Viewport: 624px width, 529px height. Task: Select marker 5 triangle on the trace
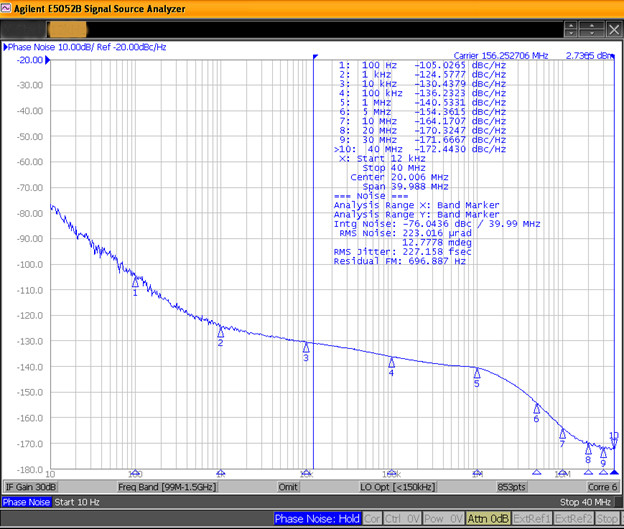coord(477,373)
